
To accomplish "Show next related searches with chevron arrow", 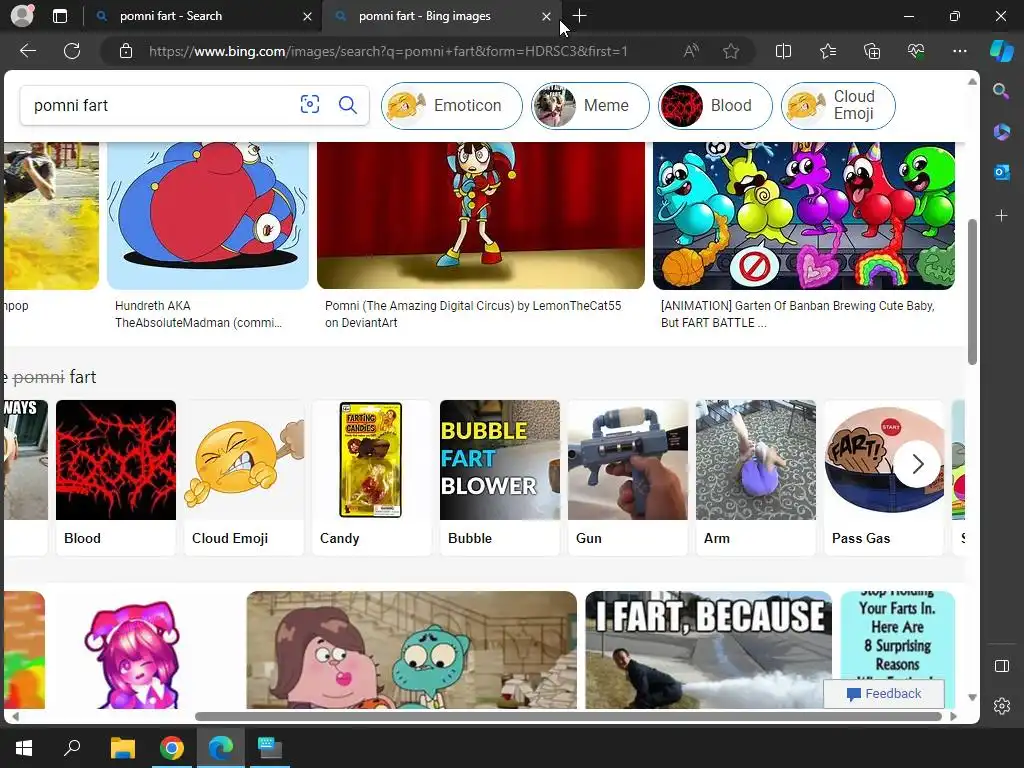I will point(918,464).
